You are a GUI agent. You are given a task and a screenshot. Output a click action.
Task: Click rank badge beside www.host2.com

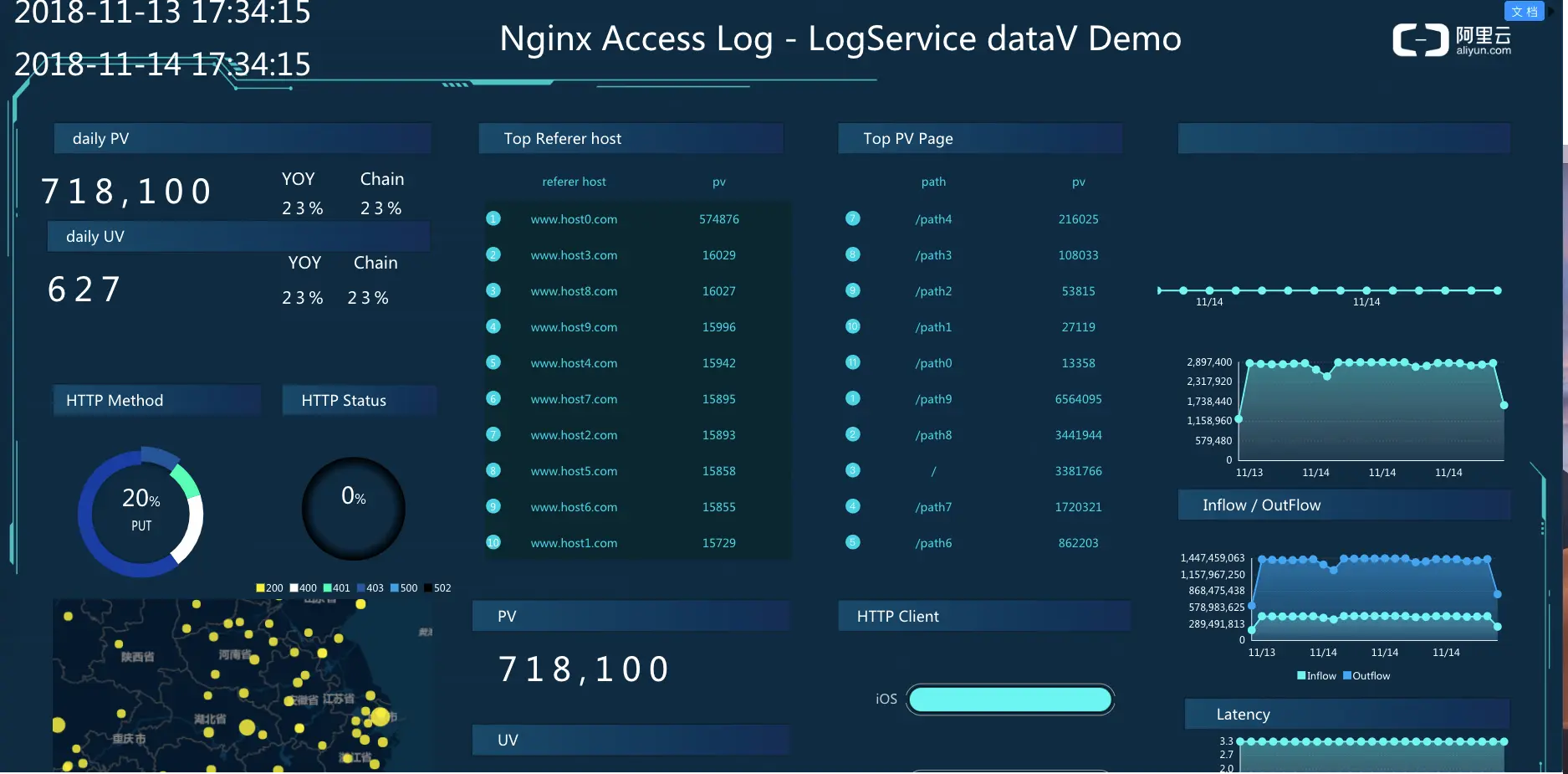(x=493, y=434)
